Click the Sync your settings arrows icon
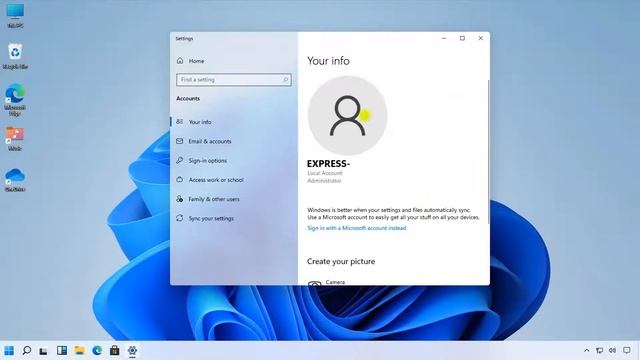The height and width of the screenshot is (360, 640). 180,218
